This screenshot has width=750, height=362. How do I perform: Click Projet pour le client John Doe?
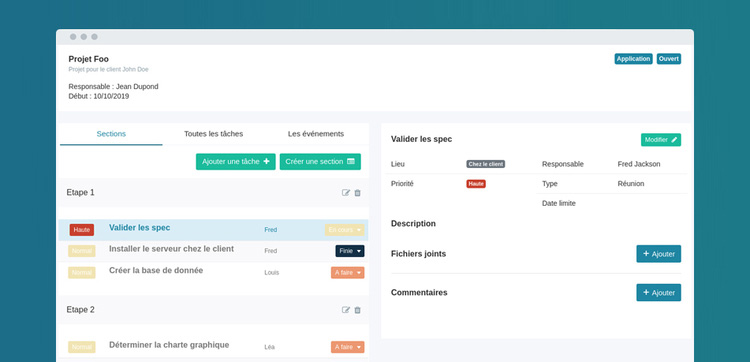tap(109, 69)
